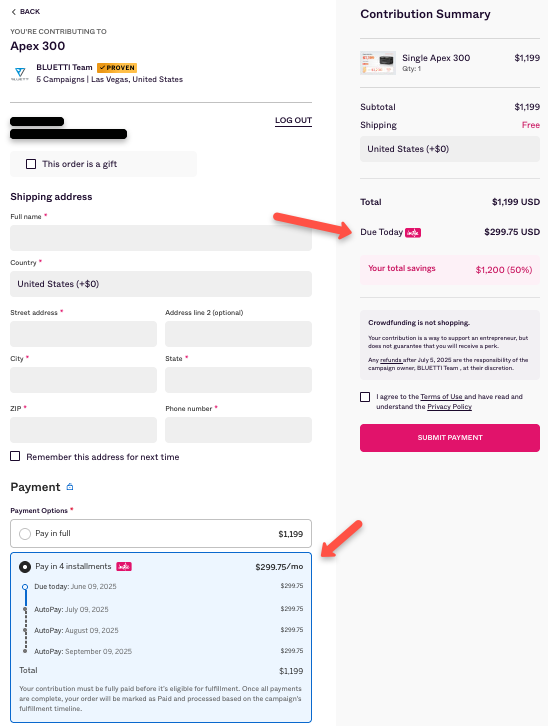Click into the Full name field
The width and height of the screenshot is (548, 726).
(x=161, y=238)
